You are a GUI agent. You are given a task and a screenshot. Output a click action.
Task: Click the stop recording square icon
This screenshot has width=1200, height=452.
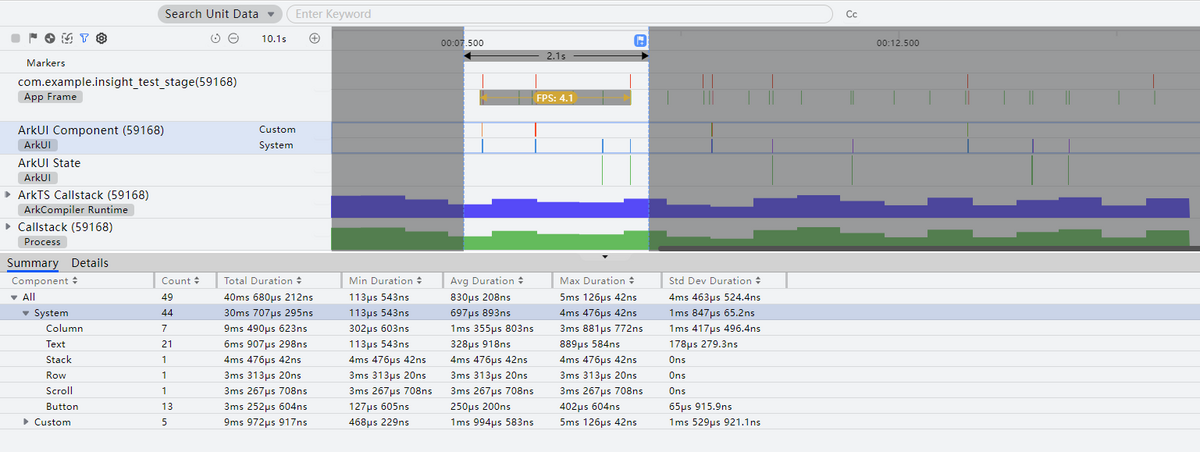[x=15, y=38]
